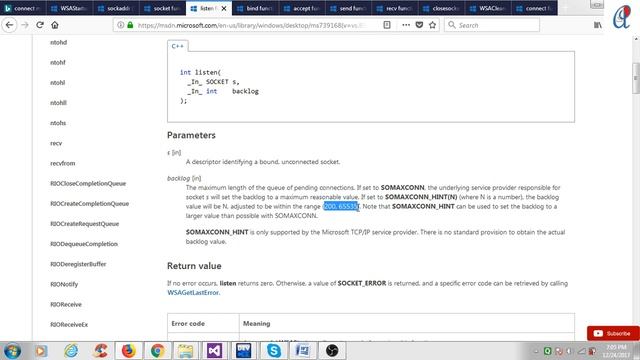Click the forward navigation arrow
640x360 pixels.
[24, 25]
